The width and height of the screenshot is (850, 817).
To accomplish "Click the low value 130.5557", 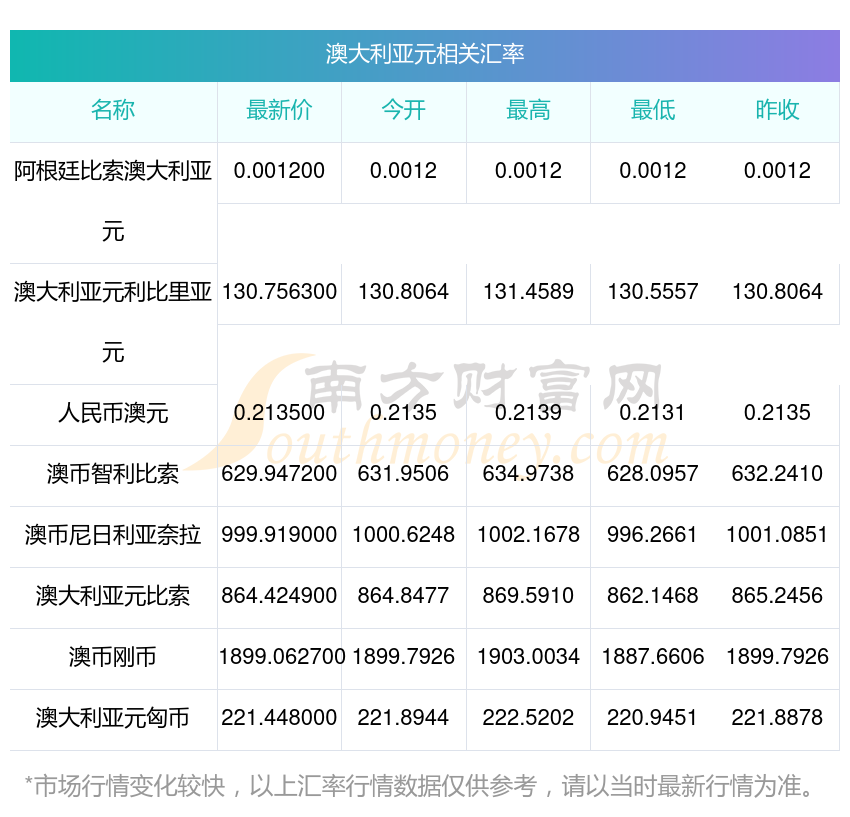I will pyautogui.click(x=653, y=292).
